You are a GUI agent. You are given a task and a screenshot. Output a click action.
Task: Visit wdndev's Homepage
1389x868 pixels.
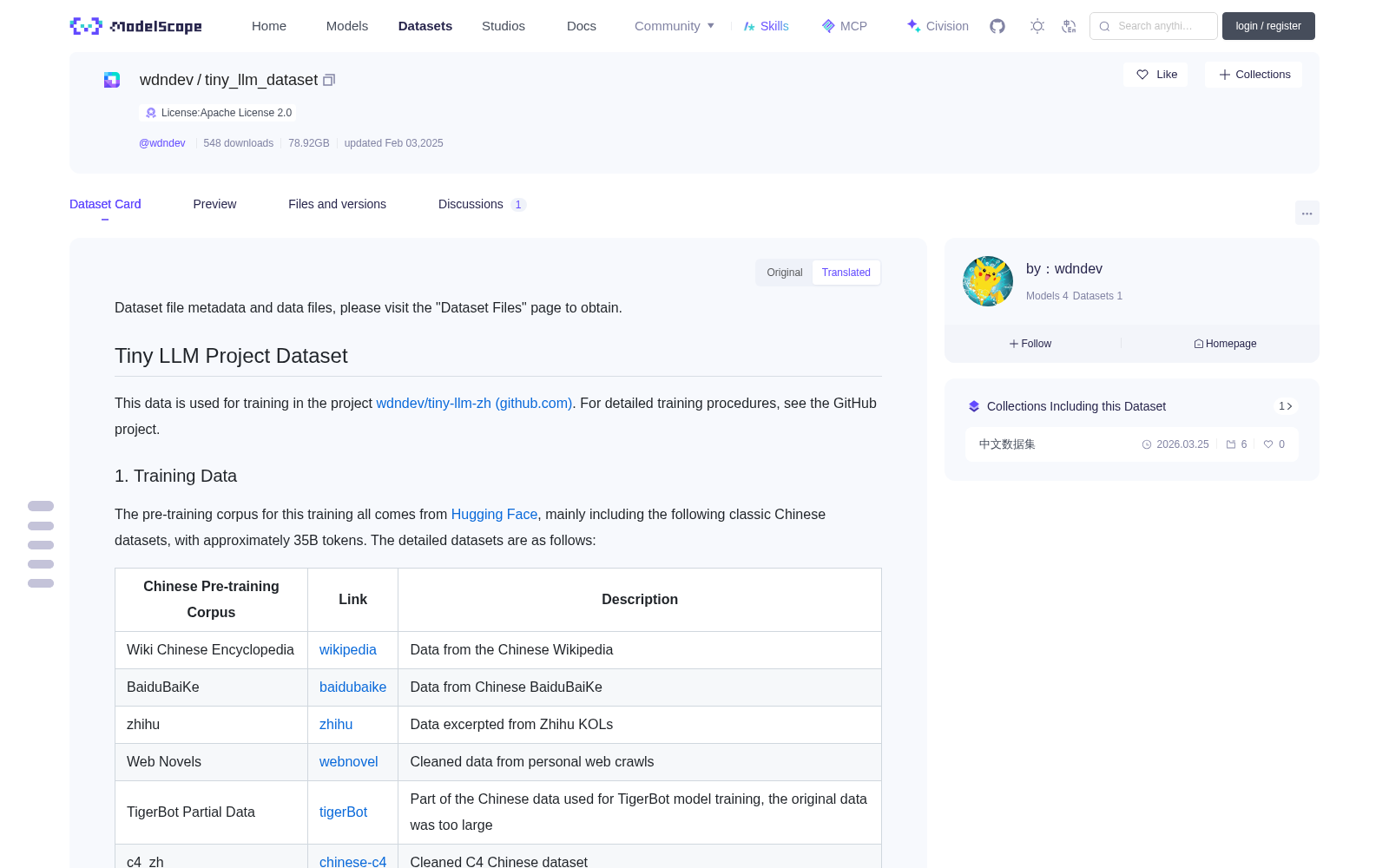1225,344
